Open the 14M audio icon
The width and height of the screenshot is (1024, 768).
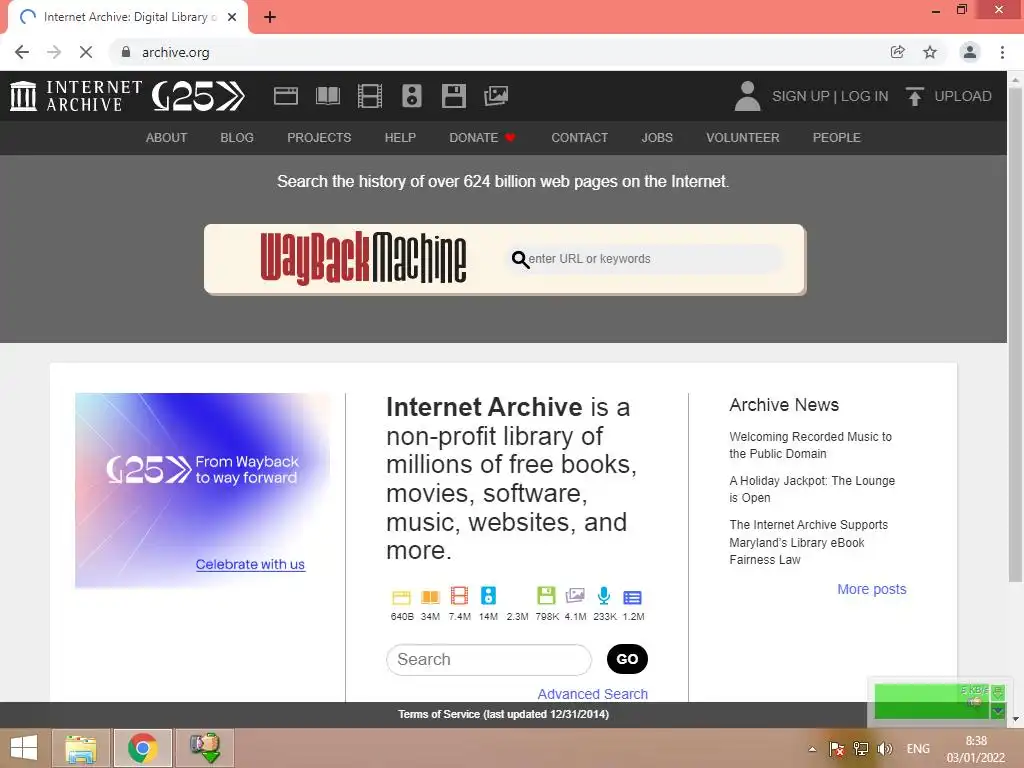[x=488, y=596]
